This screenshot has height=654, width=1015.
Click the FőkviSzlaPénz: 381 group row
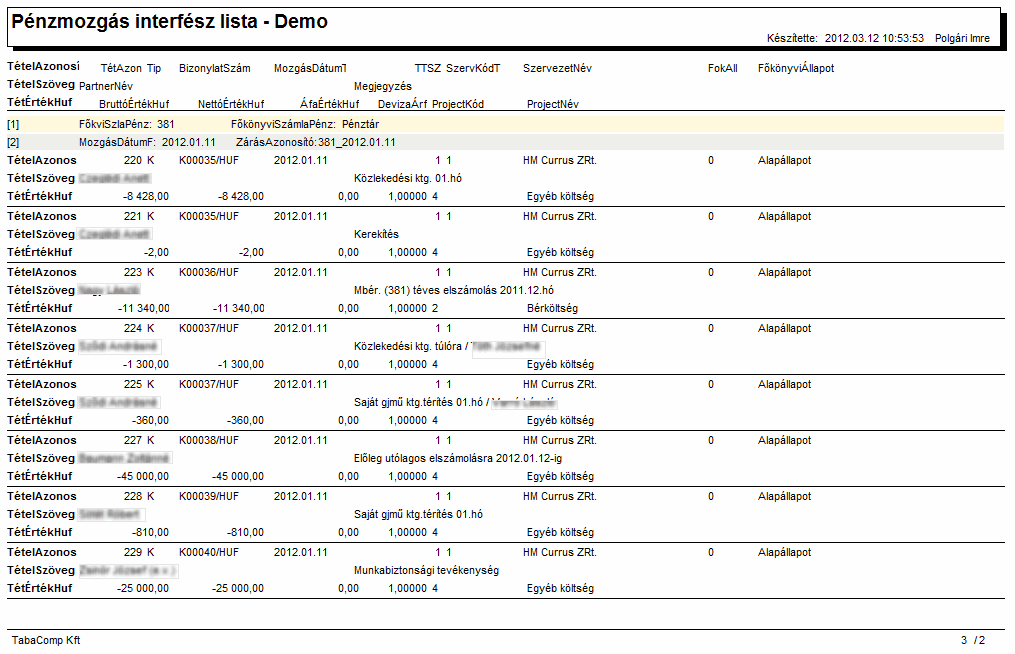(x=506, y=124)
